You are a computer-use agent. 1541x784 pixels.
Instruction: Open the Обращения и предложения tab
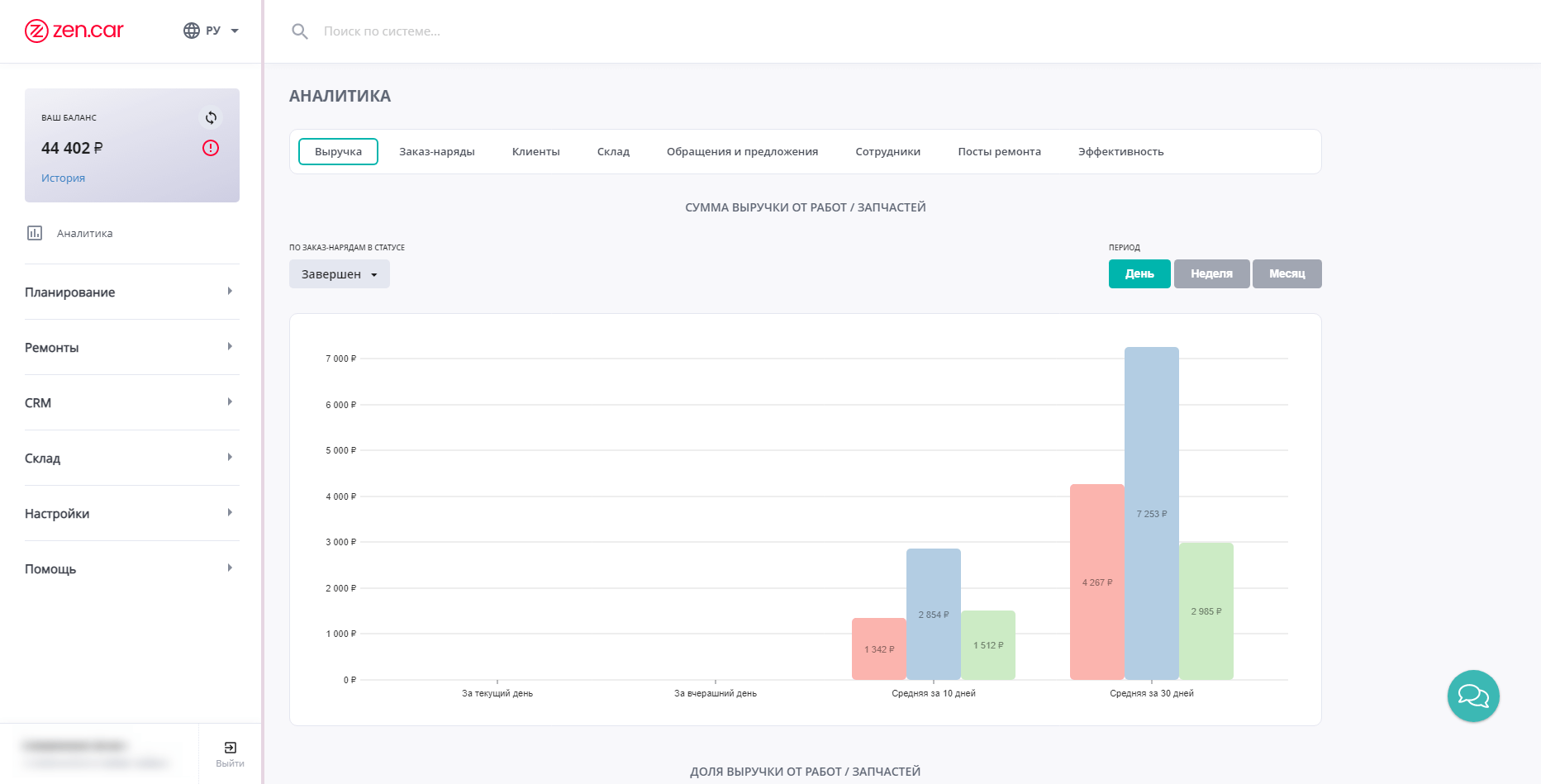742,151
